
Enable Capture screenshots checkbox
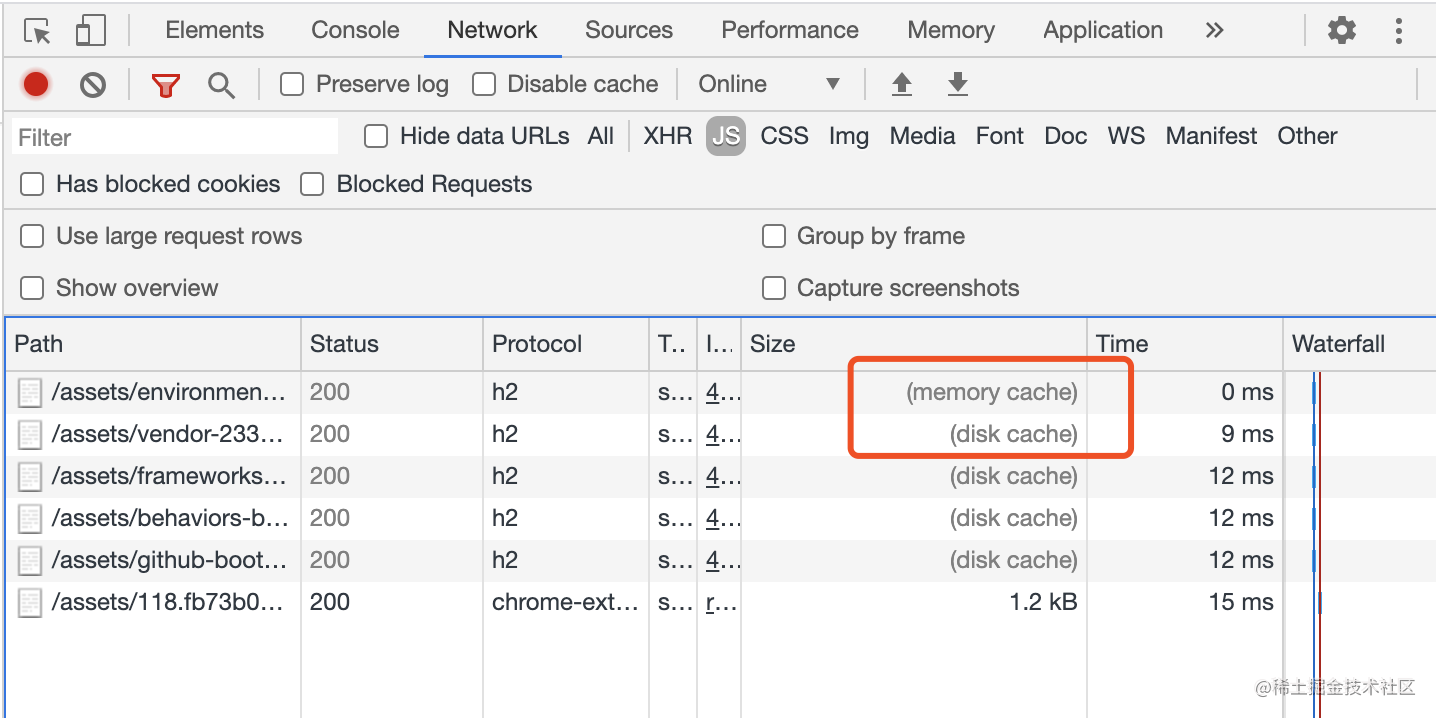point(773,288)
